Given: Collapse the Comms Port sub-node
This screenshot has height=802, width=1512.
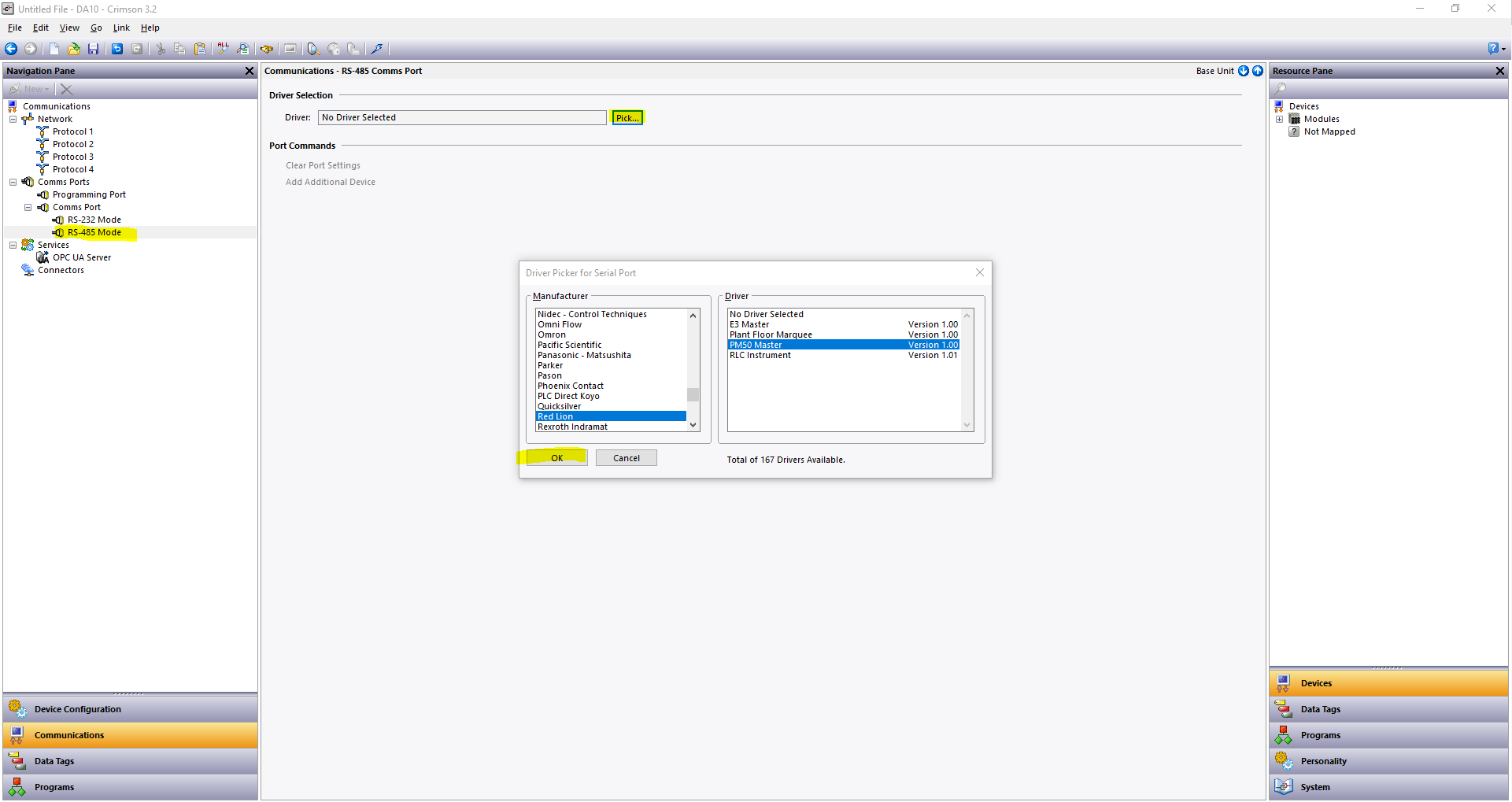Looking at the screenshot, I should pyautogui.click(x=28, y=207).
